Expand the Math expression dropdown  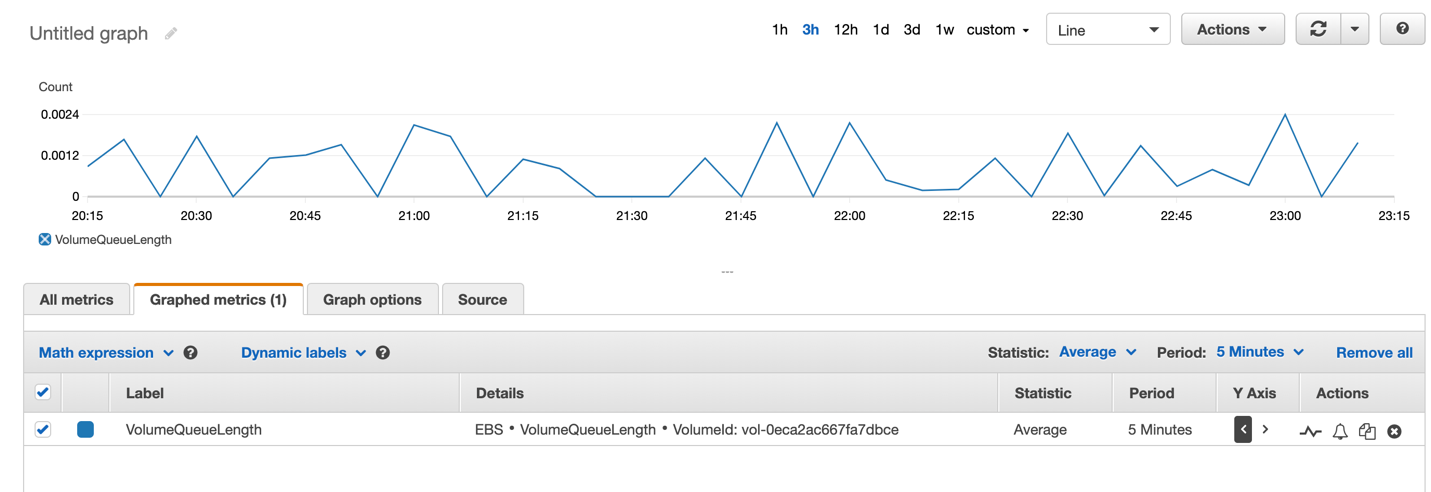tap(106, 353)
